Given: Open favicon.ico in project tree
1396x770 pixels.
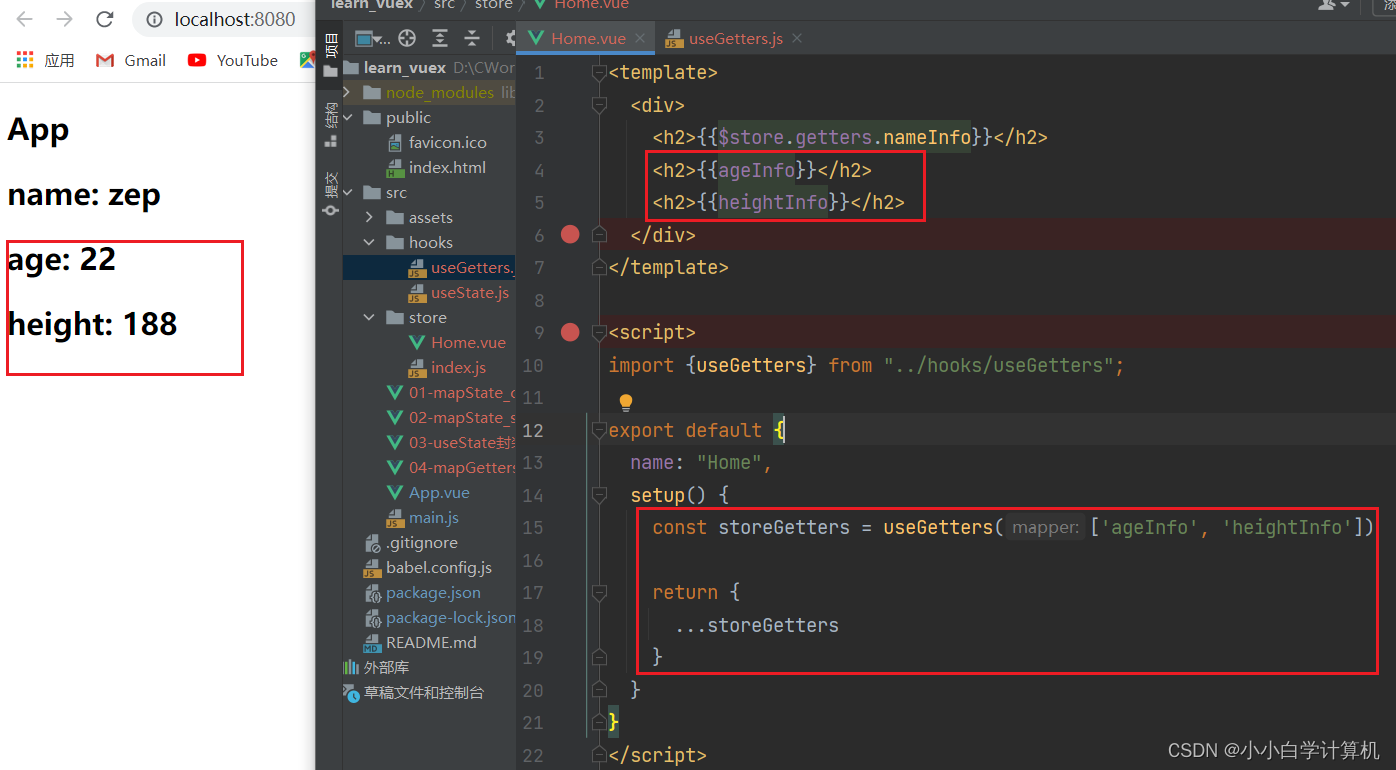Looking at the screenshot, I should pos(447,142).
